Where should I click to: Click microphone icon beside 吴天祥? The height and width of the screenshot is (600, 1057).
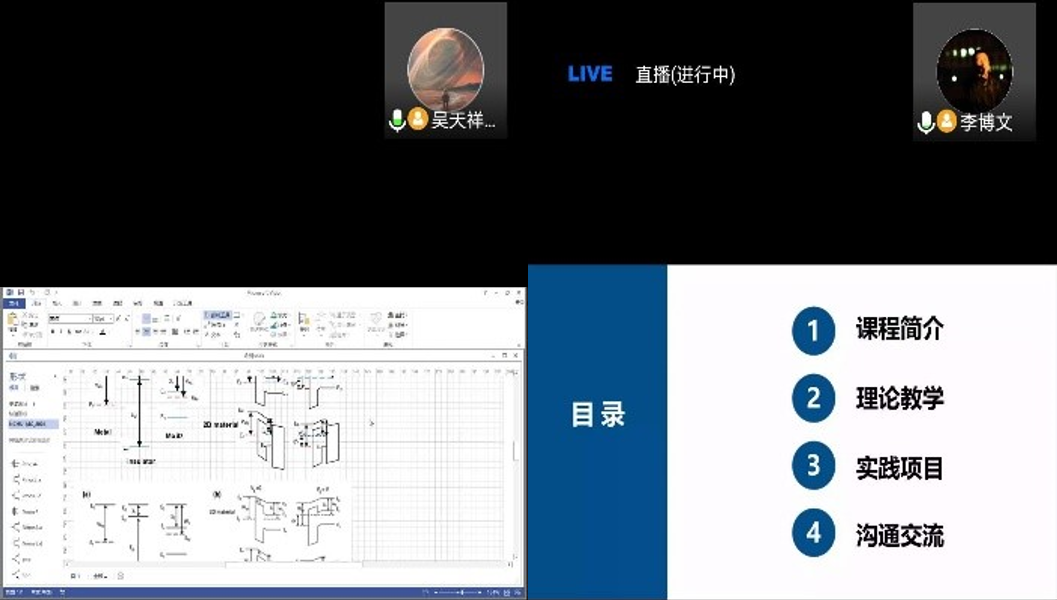pyautogui.click(x=397, y=121)
